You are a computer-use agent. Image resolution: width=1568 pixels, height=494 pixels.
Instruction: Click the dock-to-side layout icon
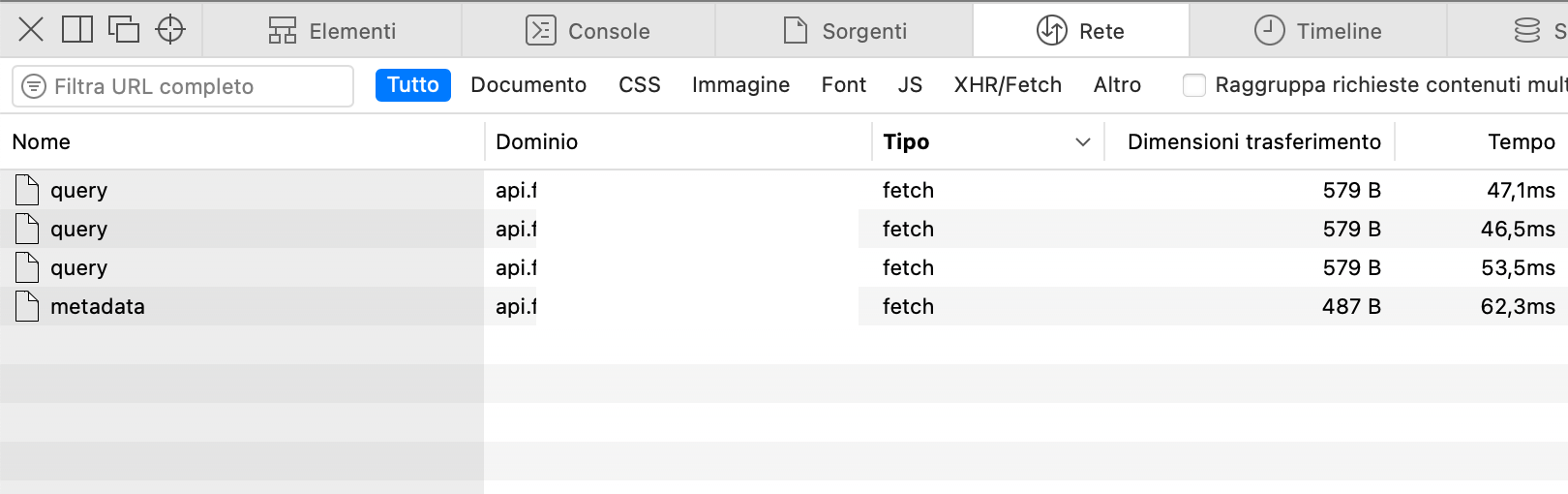[x=77, y=30]
